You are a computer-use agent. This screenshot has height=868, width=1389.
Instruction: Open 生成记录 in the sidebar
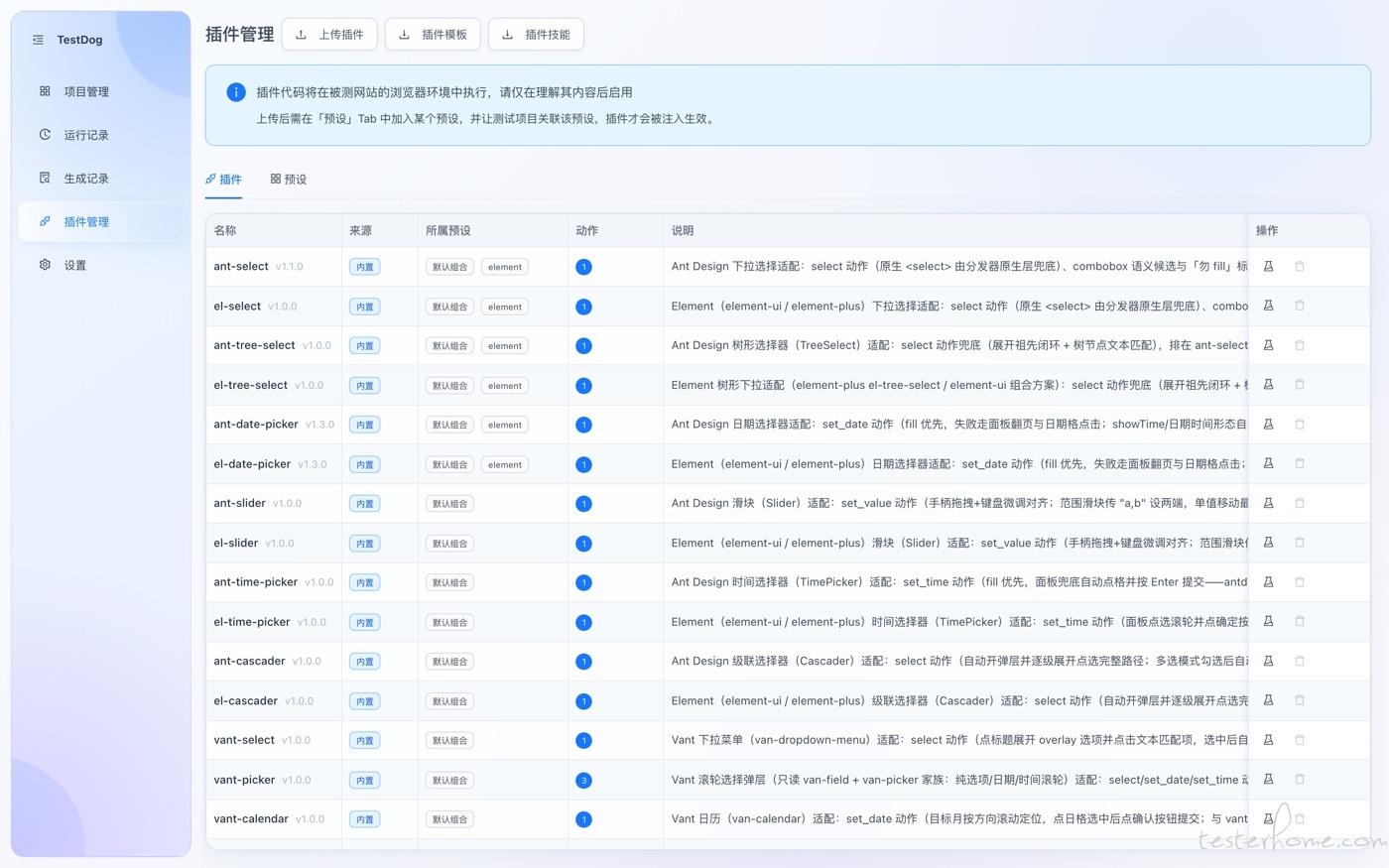(100, 179)
